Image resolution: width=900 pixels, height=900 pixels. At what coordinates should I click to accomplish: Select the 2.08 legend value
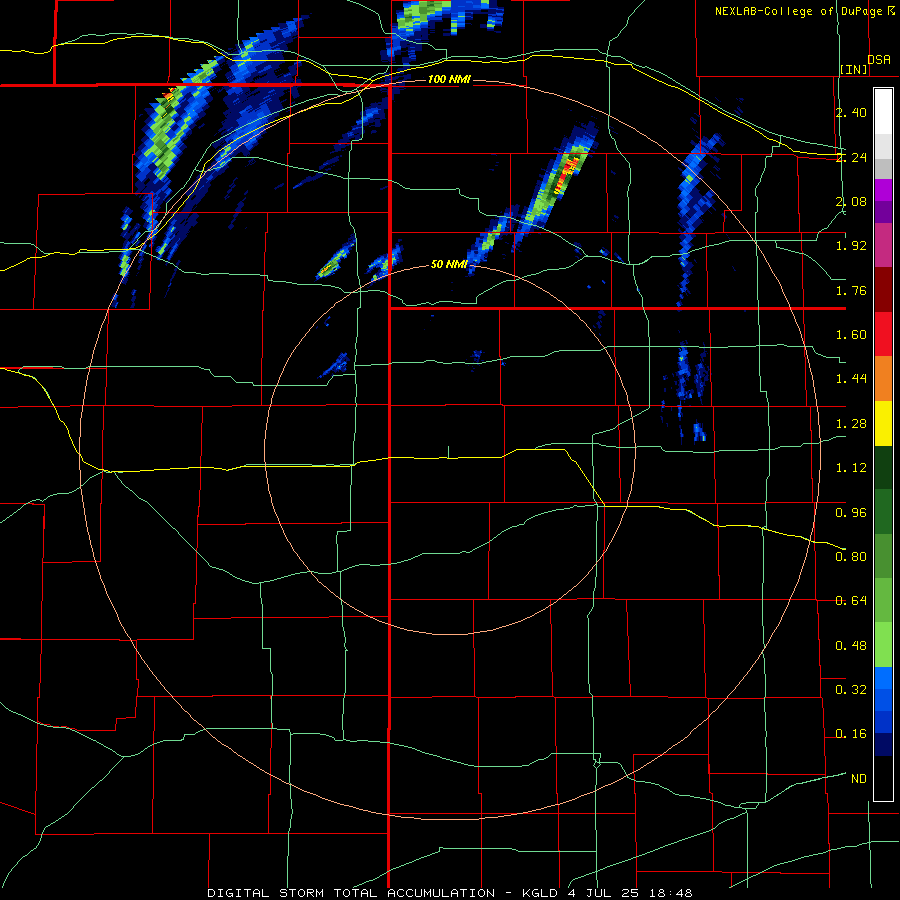pos(851,201)
